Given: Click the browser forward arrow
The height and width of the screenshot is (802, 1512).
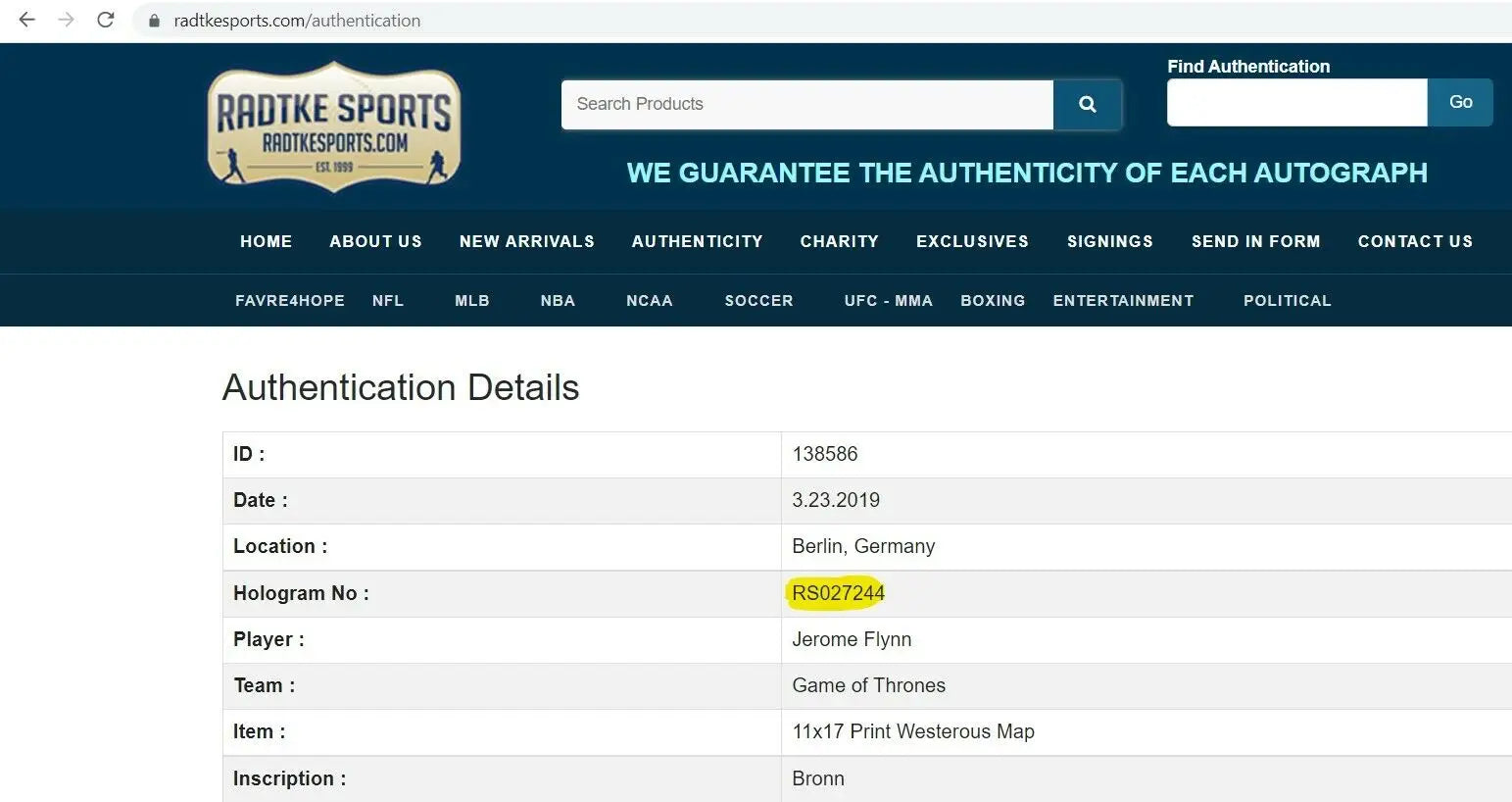Looking at the screenshot, I should tap(66, 20).
